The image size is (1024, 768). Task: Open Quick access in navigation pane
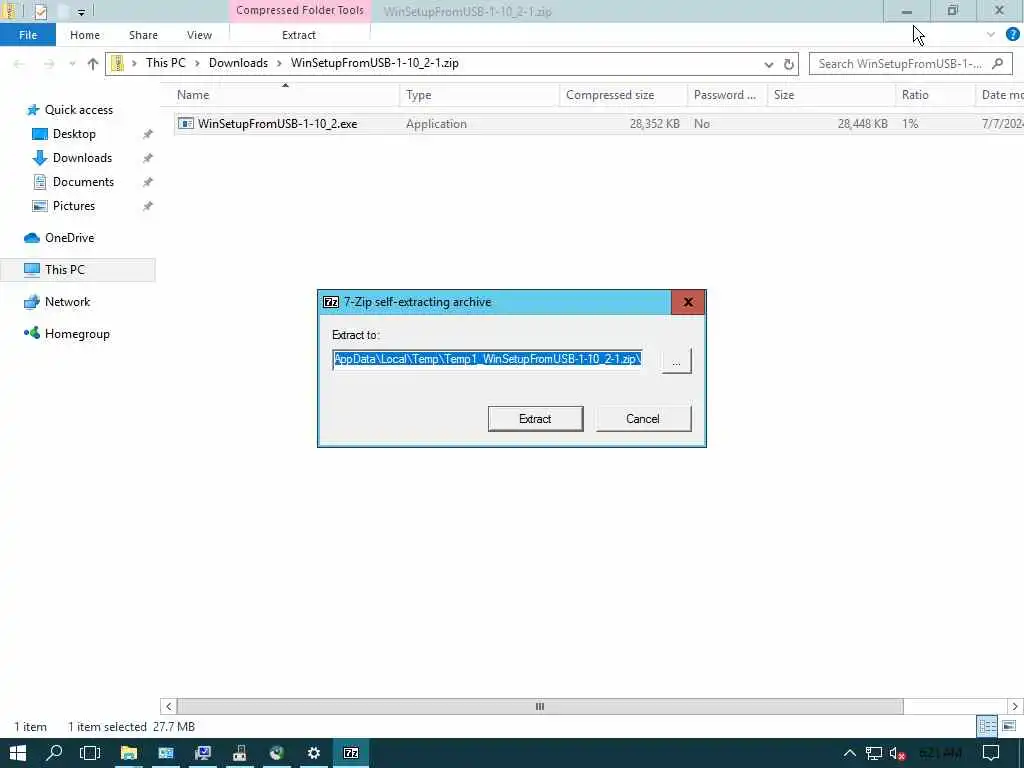click(78, 110)
